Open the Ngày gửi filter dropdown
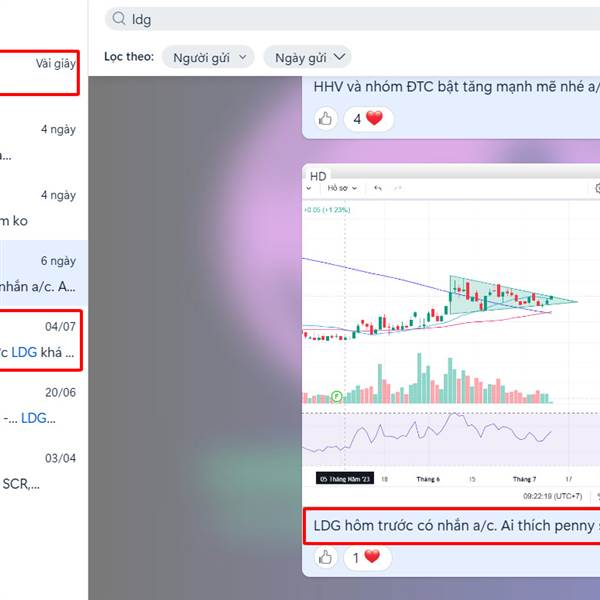The height and width of the screenshot is (600, 600). tap(307, 57)
